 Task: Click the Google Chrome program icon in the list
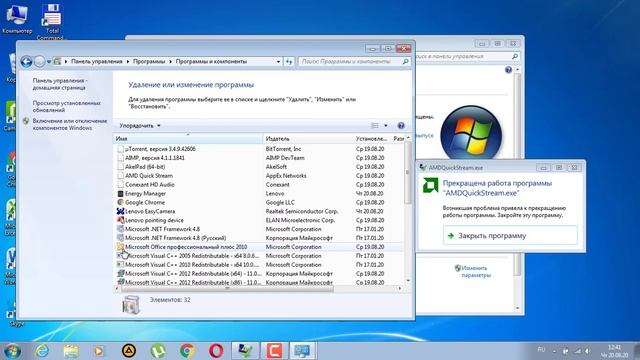click(120, 202)
